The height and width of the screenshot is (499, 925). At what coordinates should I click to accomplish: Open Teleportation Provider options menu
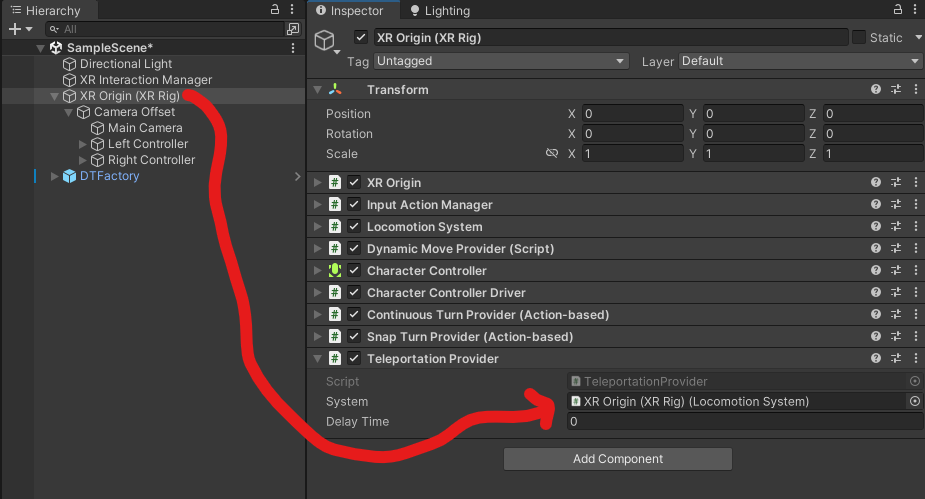(916, 358)
